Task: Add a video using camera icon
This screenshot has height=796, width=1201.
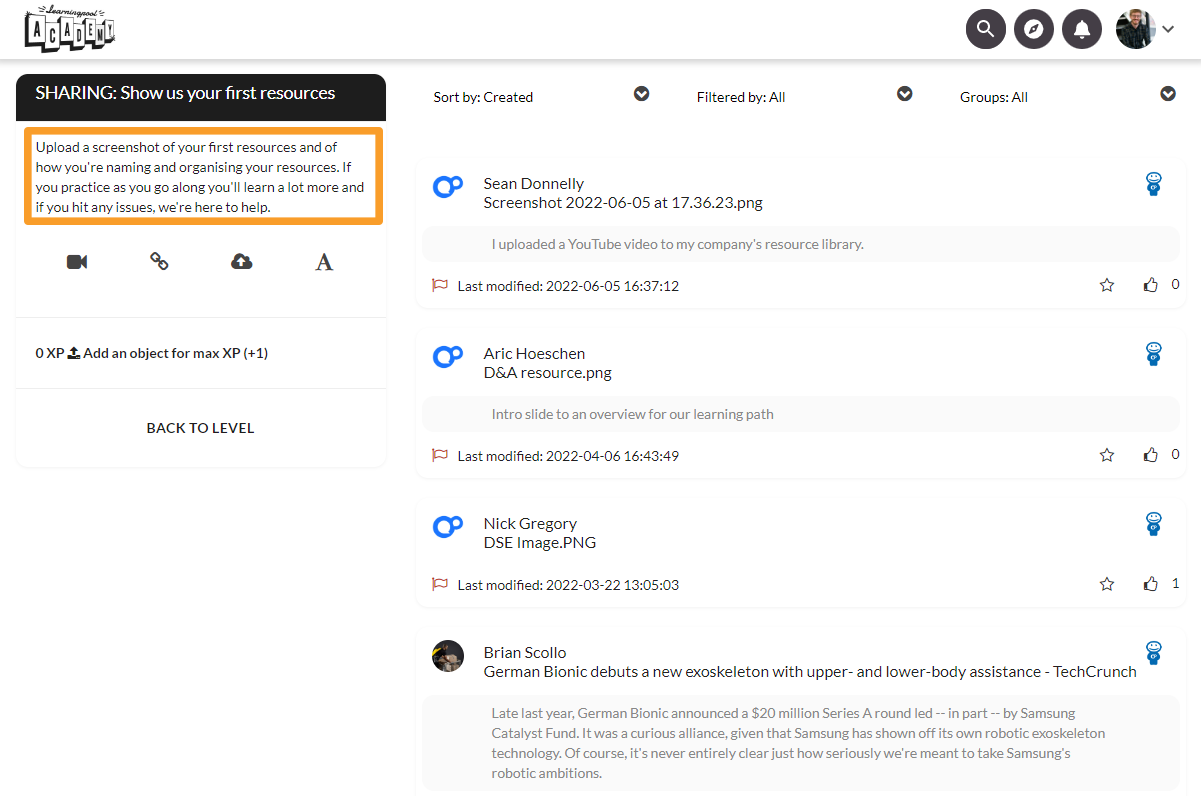Action: [77, 262]
